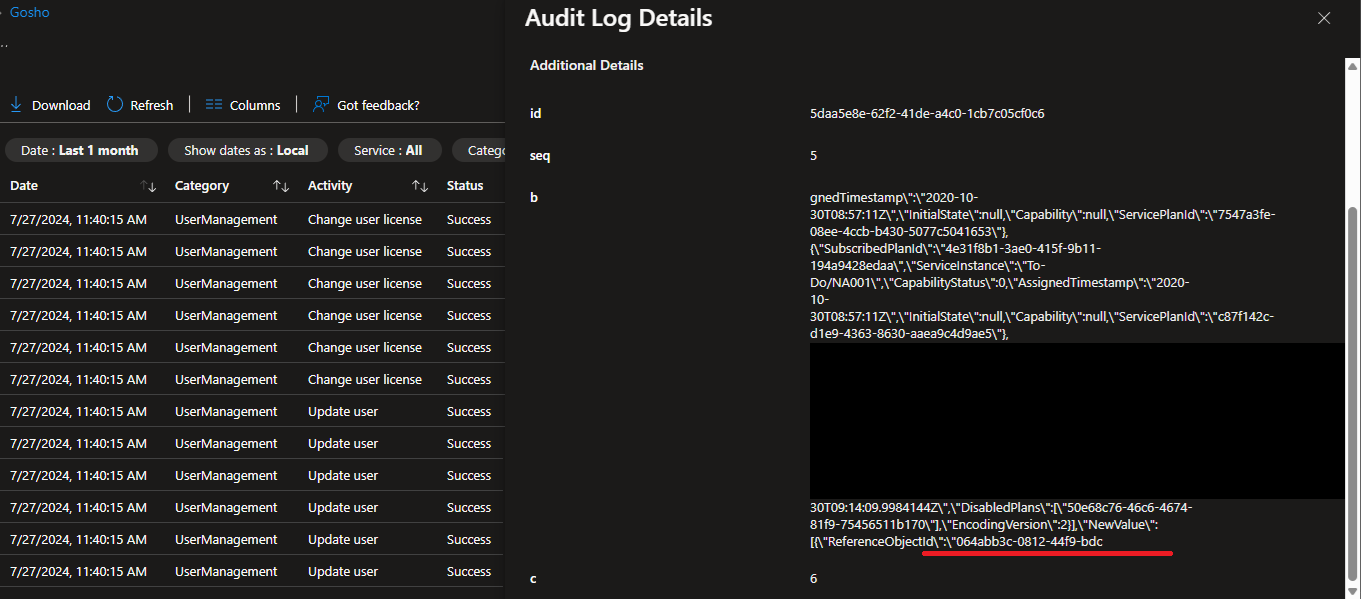
Task: Click the id value 5daa5e8e GUID text
Action: coord(927,114)
